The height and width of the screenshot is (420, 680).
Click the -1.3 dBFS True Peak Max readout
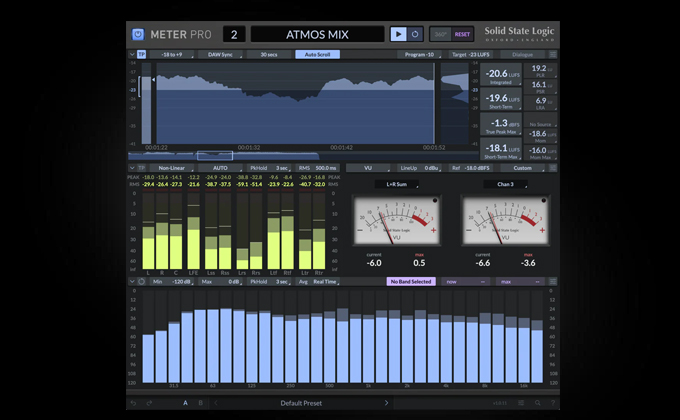(x=501, y=125)
